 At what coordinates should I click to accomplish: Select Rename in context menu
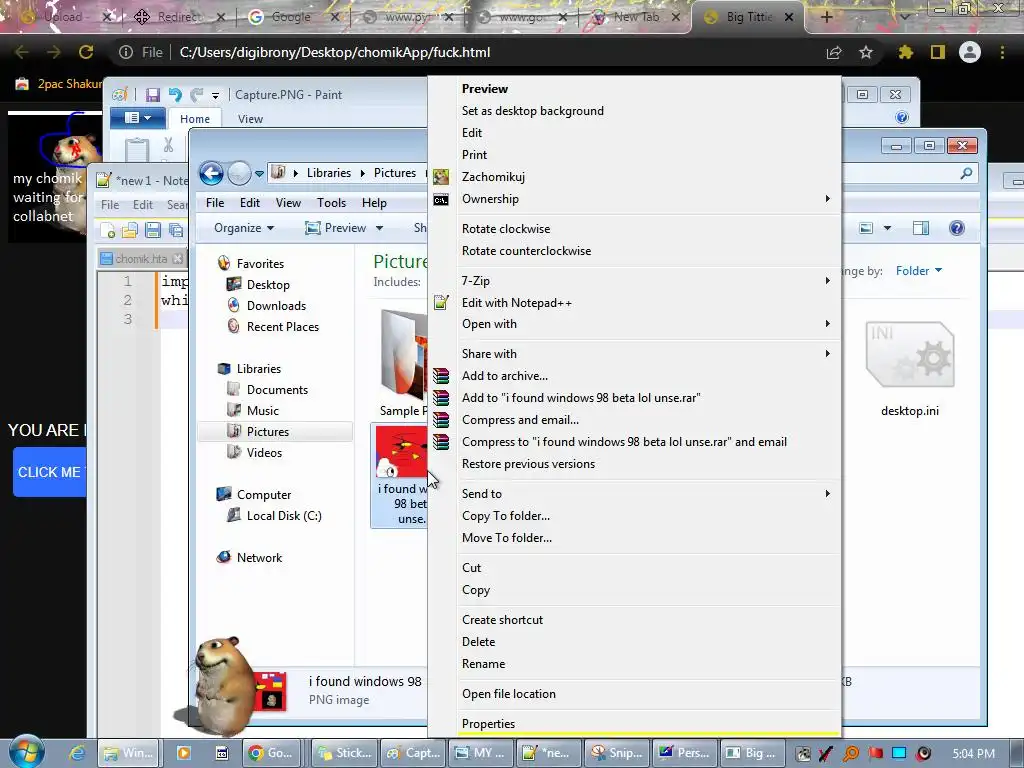tap(633, 664)
